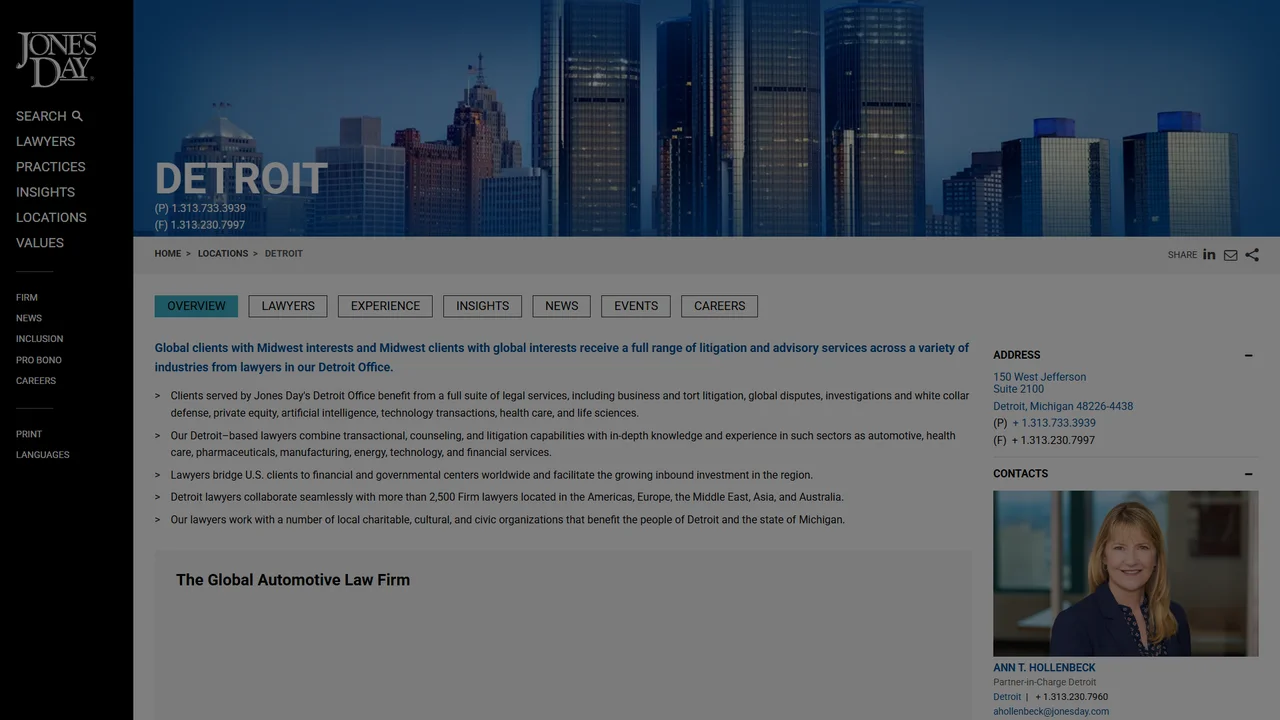Click the Jones Day logo

click(56, 59)
